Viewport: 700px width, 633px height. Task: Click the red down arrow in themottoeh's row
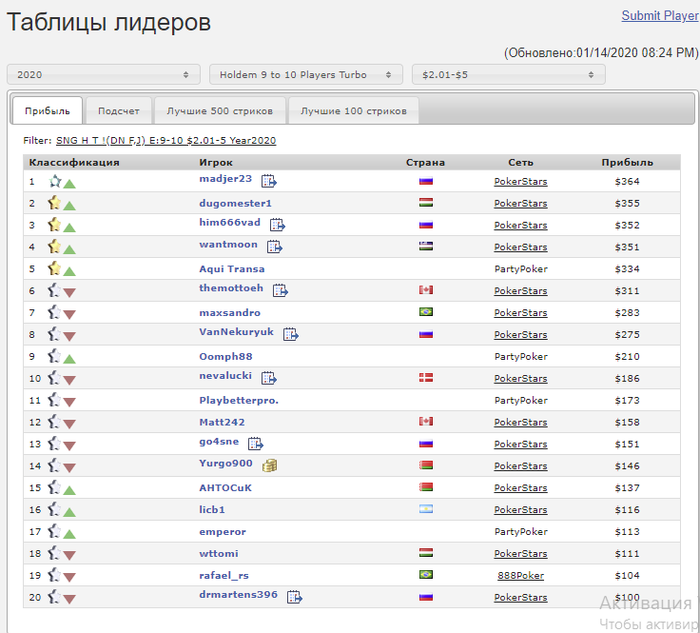[x=69, y=293]
